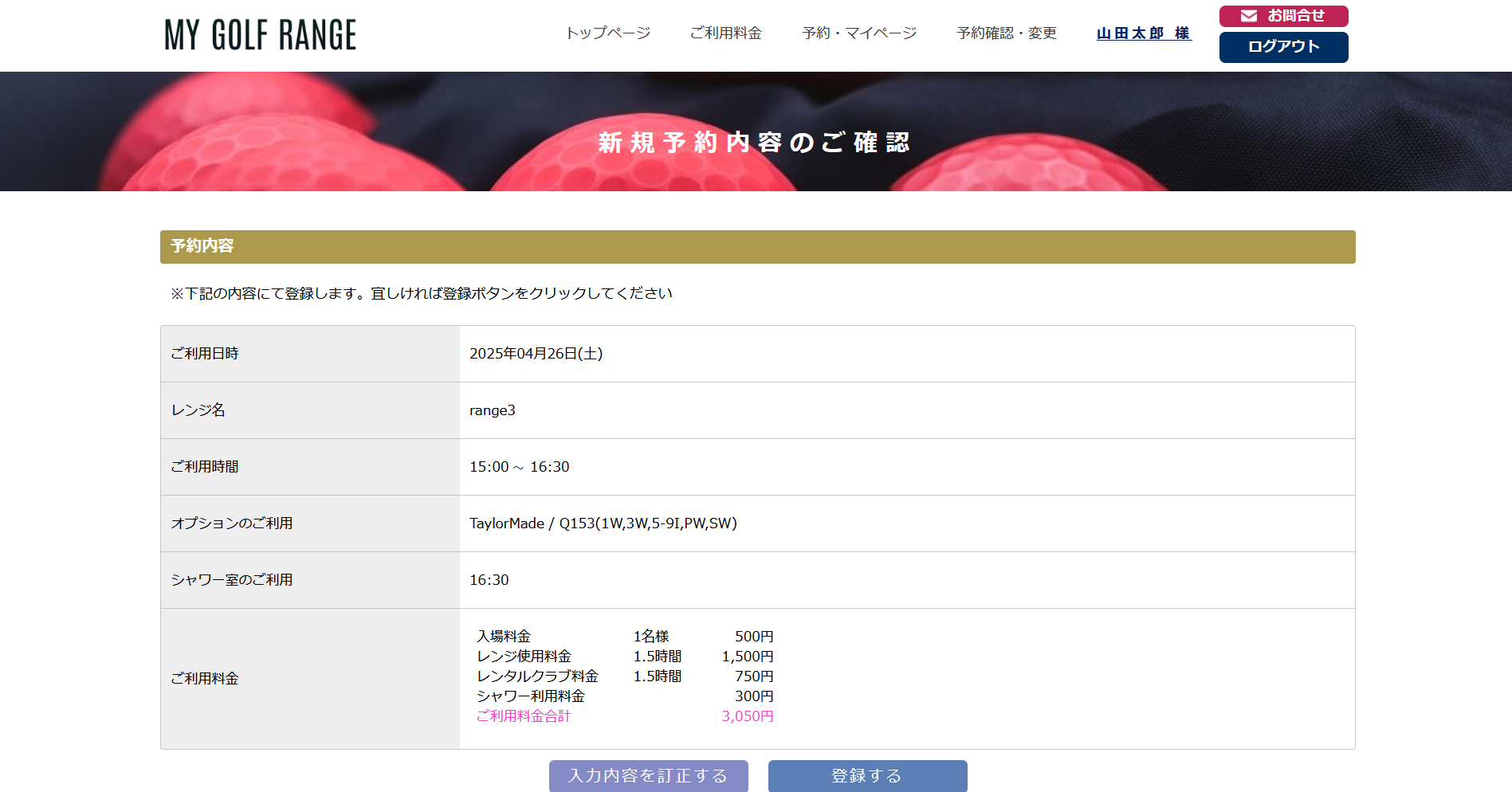Click the instruction note starting with ※下記の内容

[421, 293]
